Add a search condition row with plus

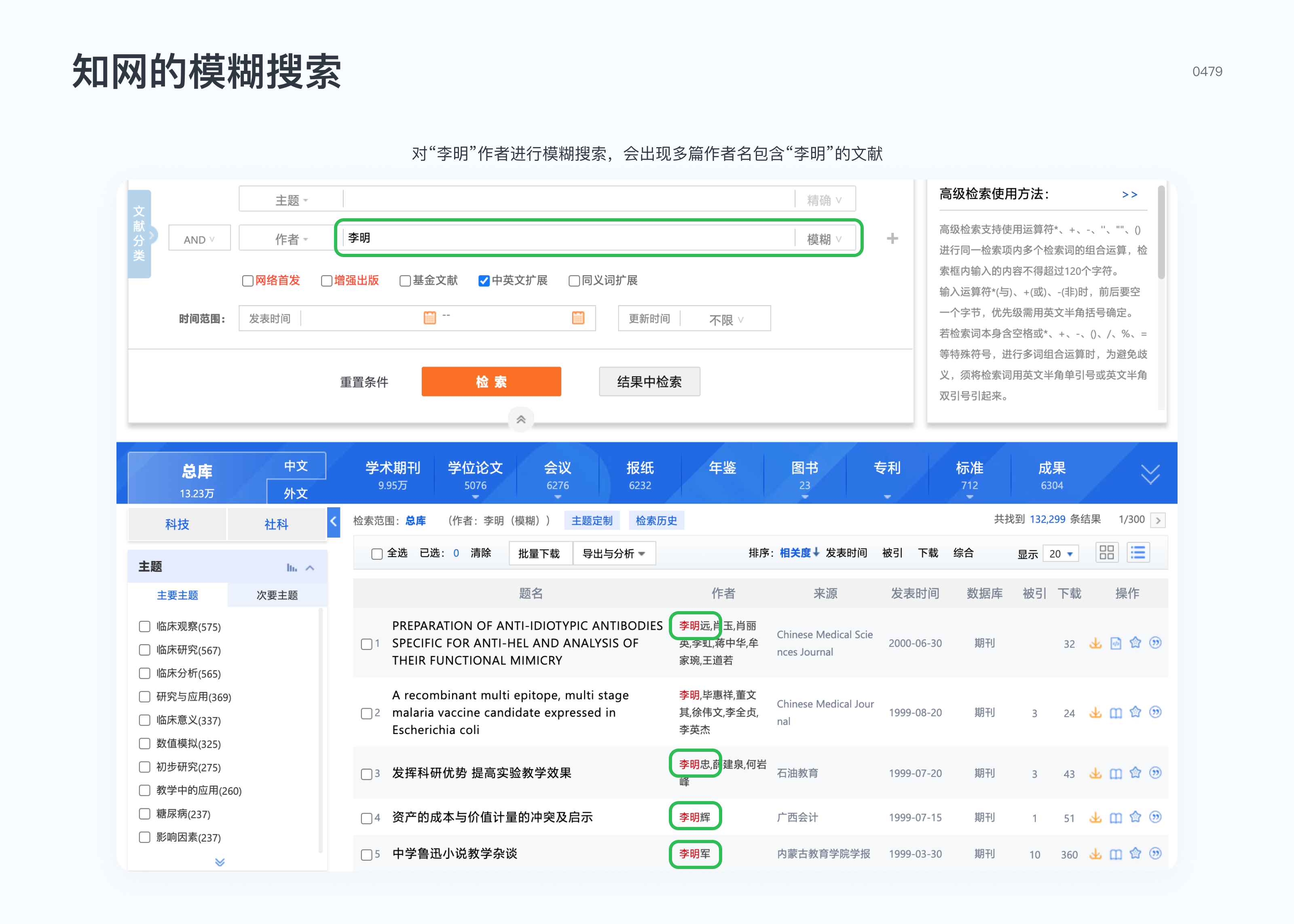tap(892, 239)
